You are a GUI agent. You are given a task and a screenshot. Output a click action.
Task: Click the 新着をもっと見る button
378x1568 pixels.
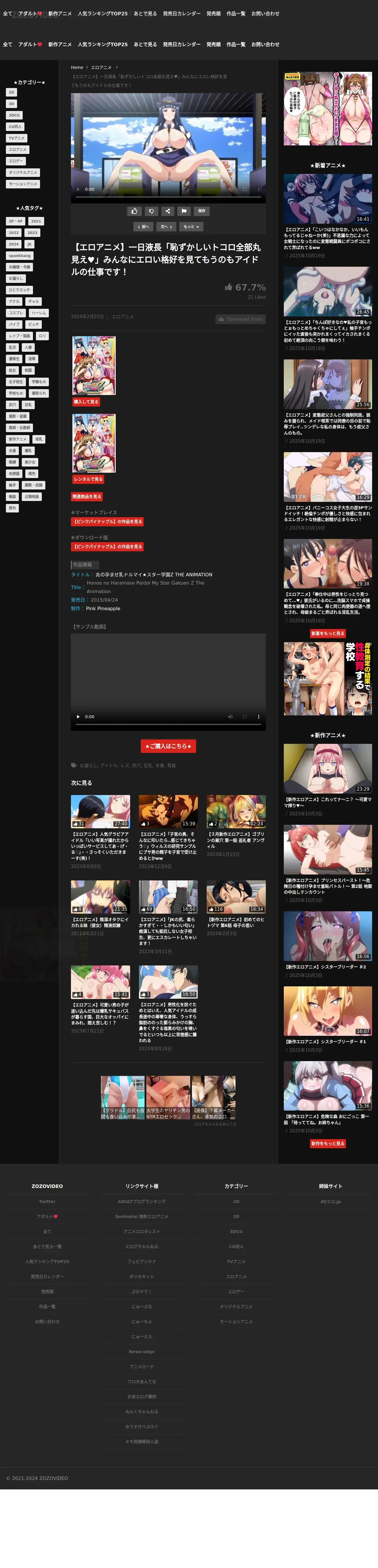click(327, 633)
